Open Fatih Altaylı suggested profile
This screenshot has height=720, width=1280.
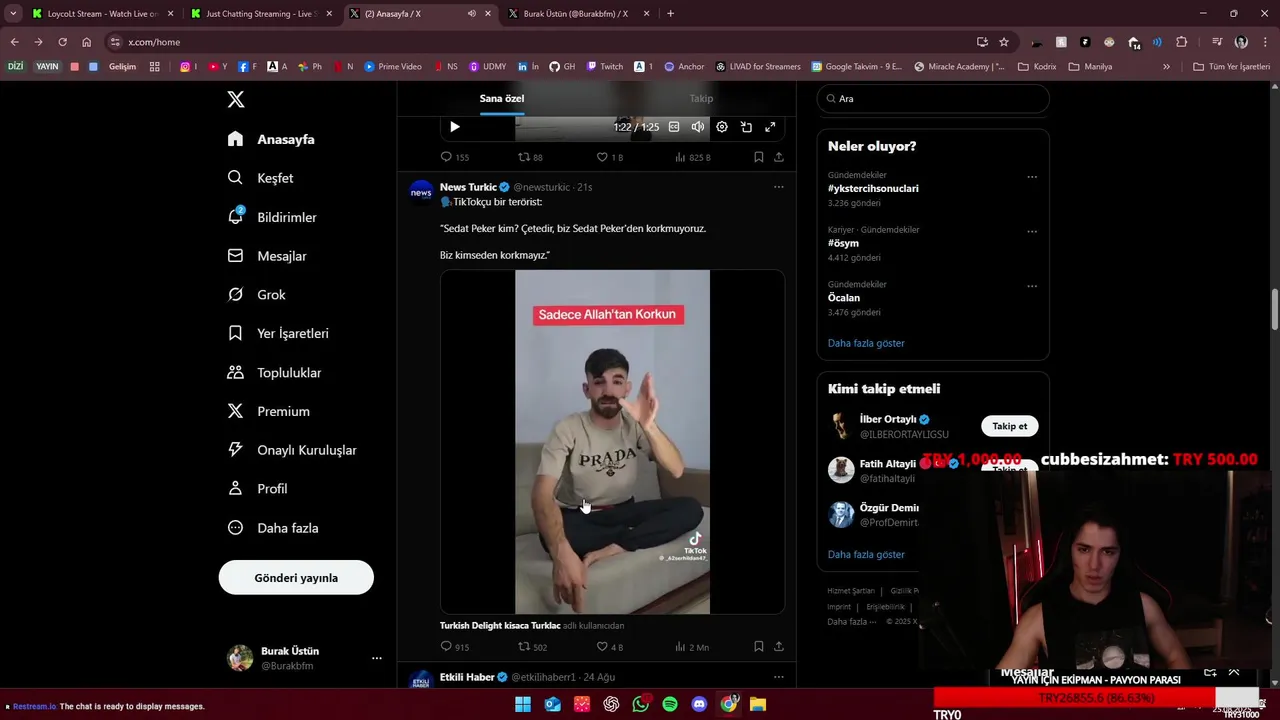point(887,464)
